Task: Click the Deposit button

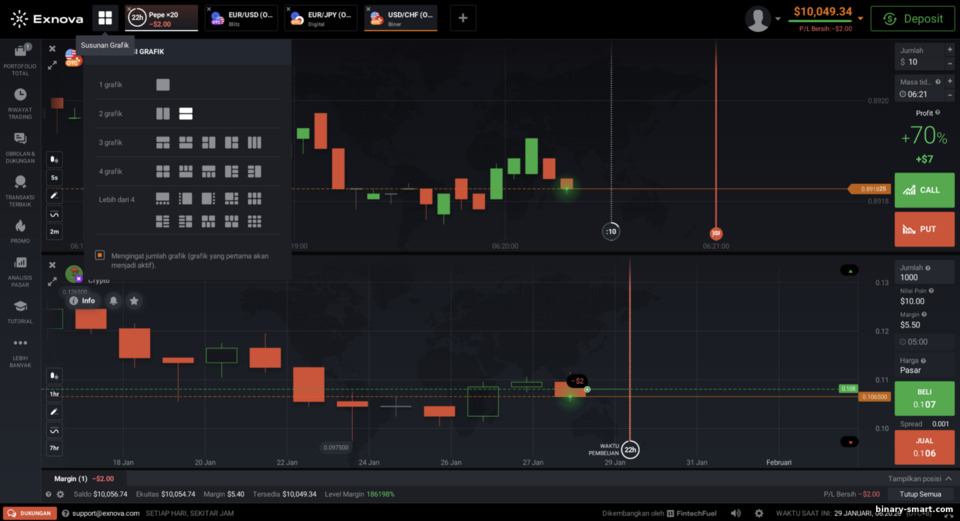Action: coord(912,19)
